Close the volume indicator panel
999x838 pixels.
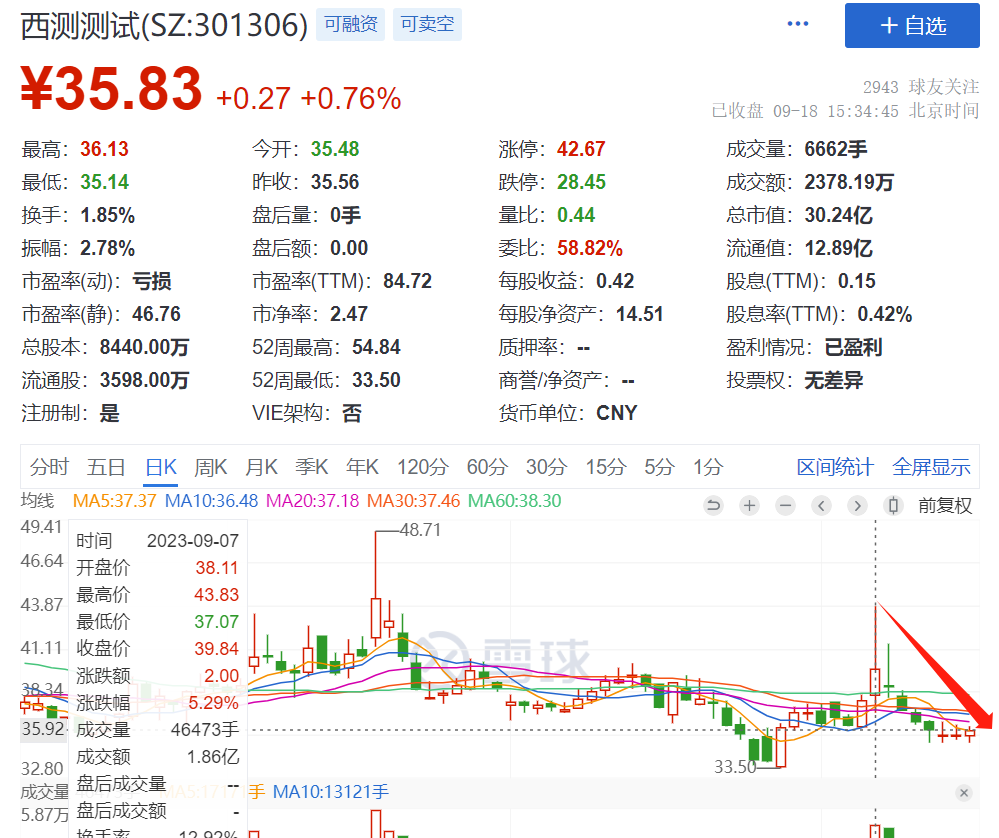(964, 793)
